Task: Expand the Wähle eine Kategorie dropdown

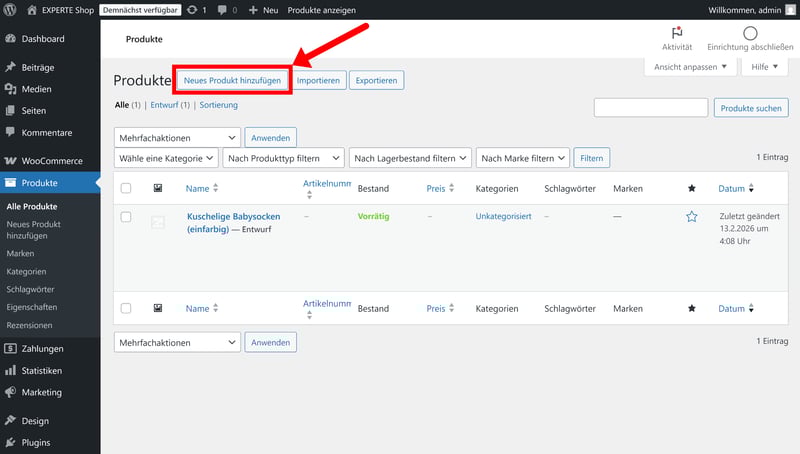Action: [x=167, y=158]
